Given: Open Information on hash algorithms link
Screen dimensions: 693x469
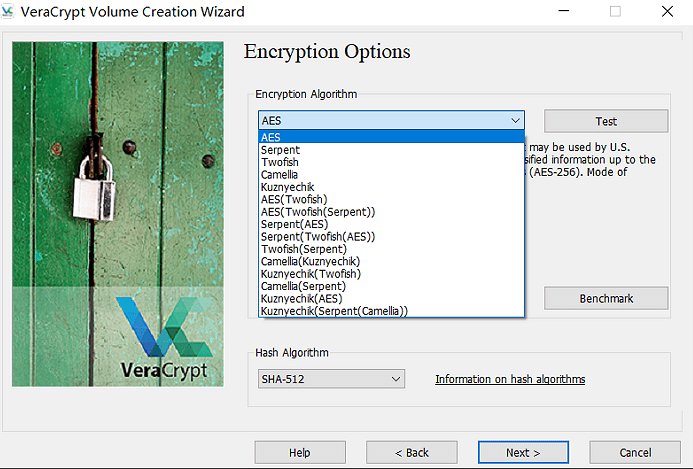Looking at the screenshot, I should [510, 379].
